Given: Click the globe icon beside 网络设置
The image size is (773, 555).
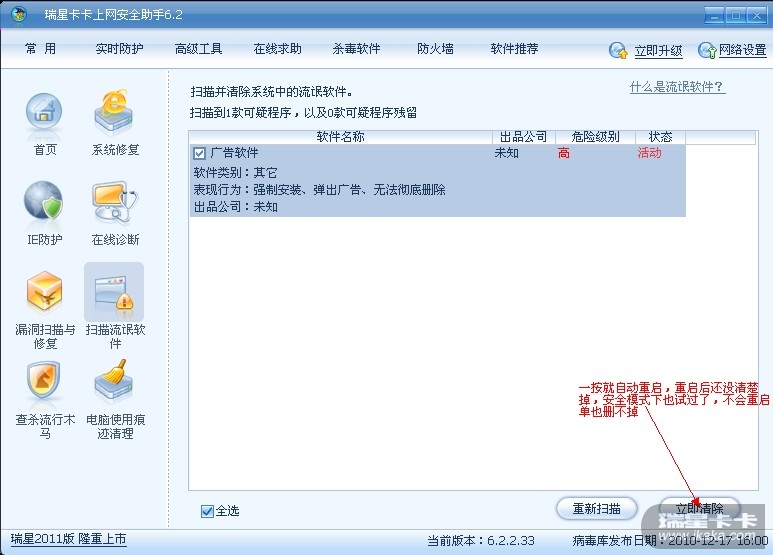Looking at the screenshot, I should pyautogui.click(x=707, y=50).
